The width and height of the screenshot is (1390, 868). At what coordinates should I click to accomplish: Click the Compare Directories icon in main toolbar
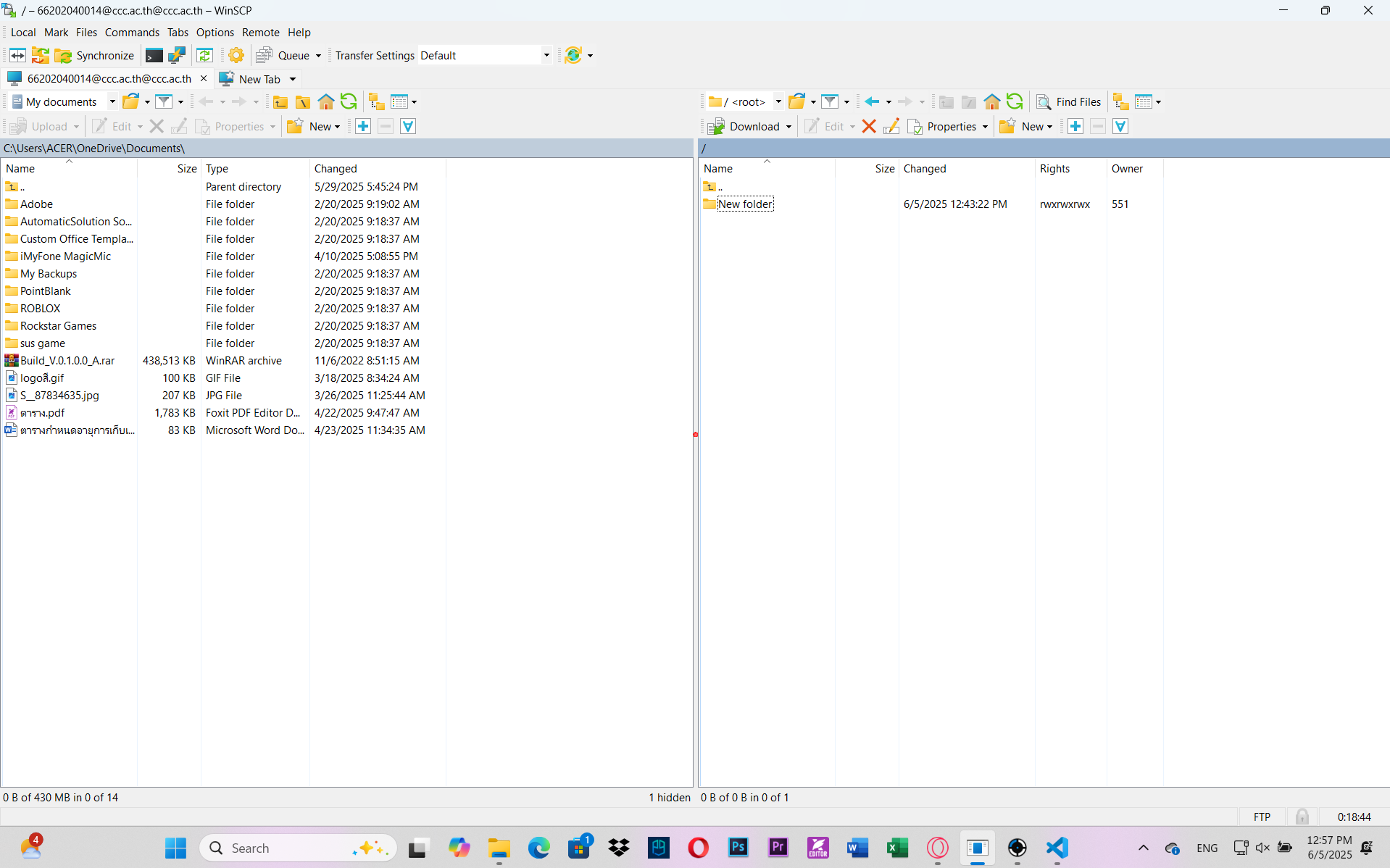click(17, 55)
